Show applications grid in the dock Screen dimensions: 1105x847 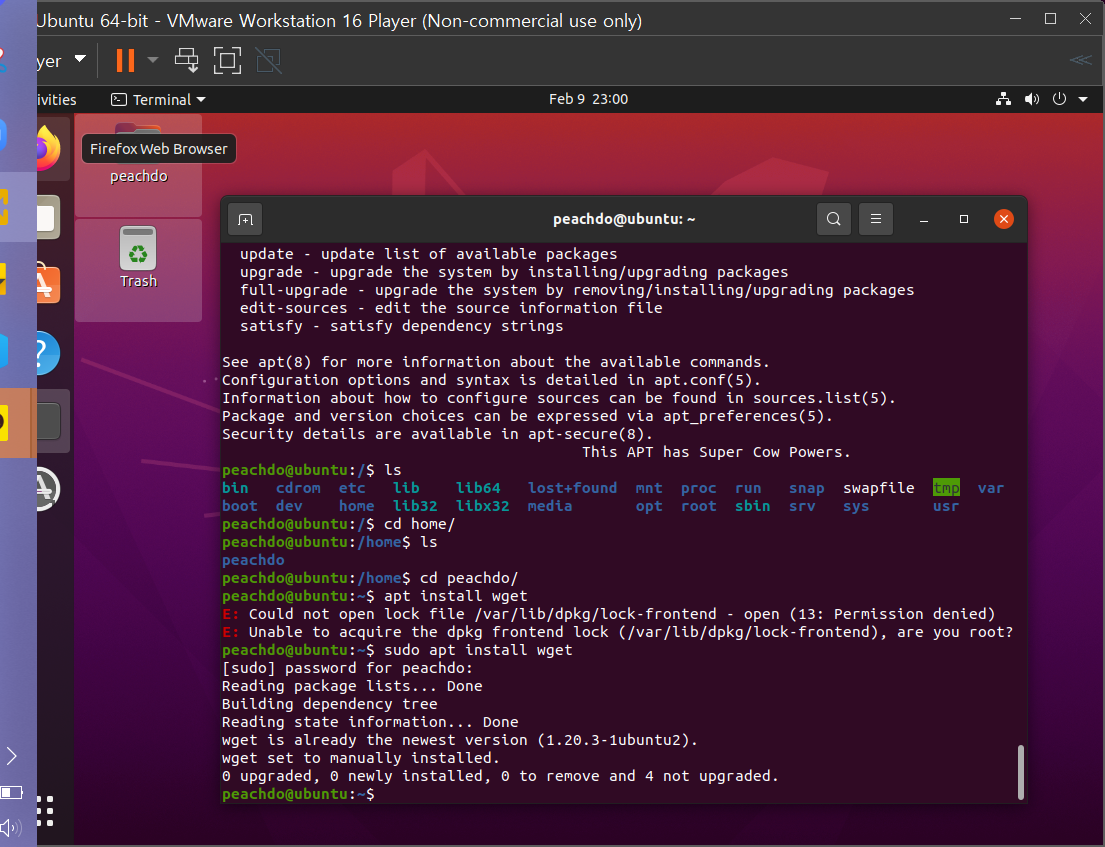click(x=45, y=810)
